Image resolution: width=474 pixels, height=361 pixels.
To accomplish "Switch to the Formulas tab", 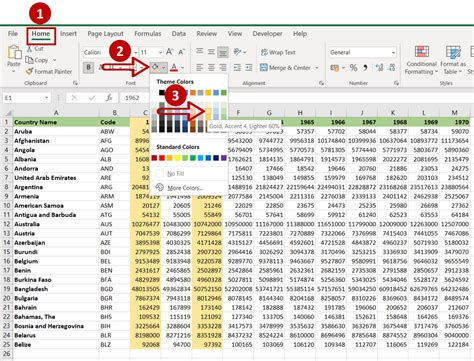I will pos(148,34).
